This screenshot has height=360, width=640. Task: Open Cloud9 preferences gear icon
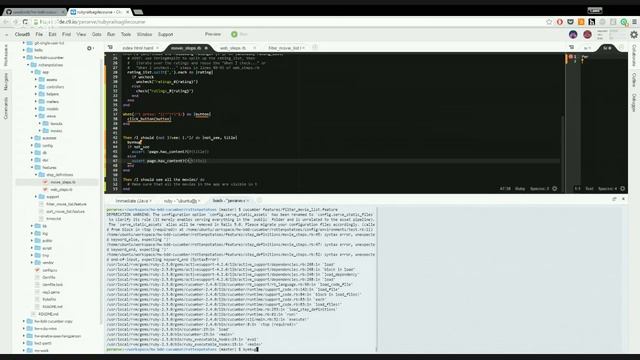(633, 35)
